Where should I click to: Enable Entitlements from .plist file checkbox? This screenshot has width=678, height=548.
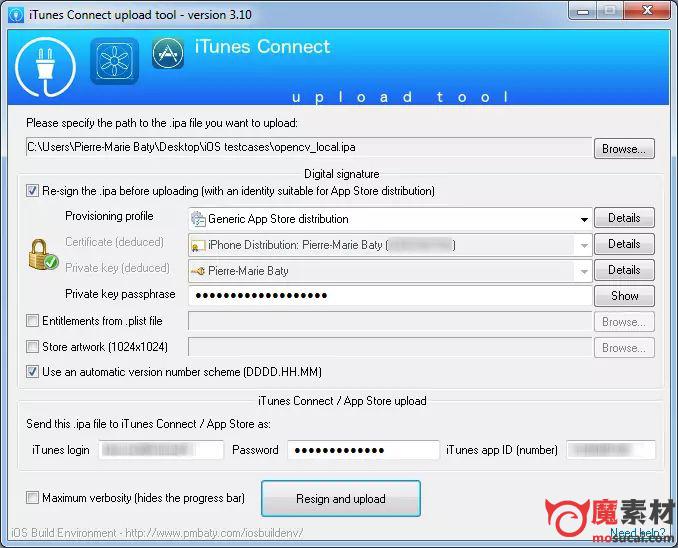[x=32, y=321]
